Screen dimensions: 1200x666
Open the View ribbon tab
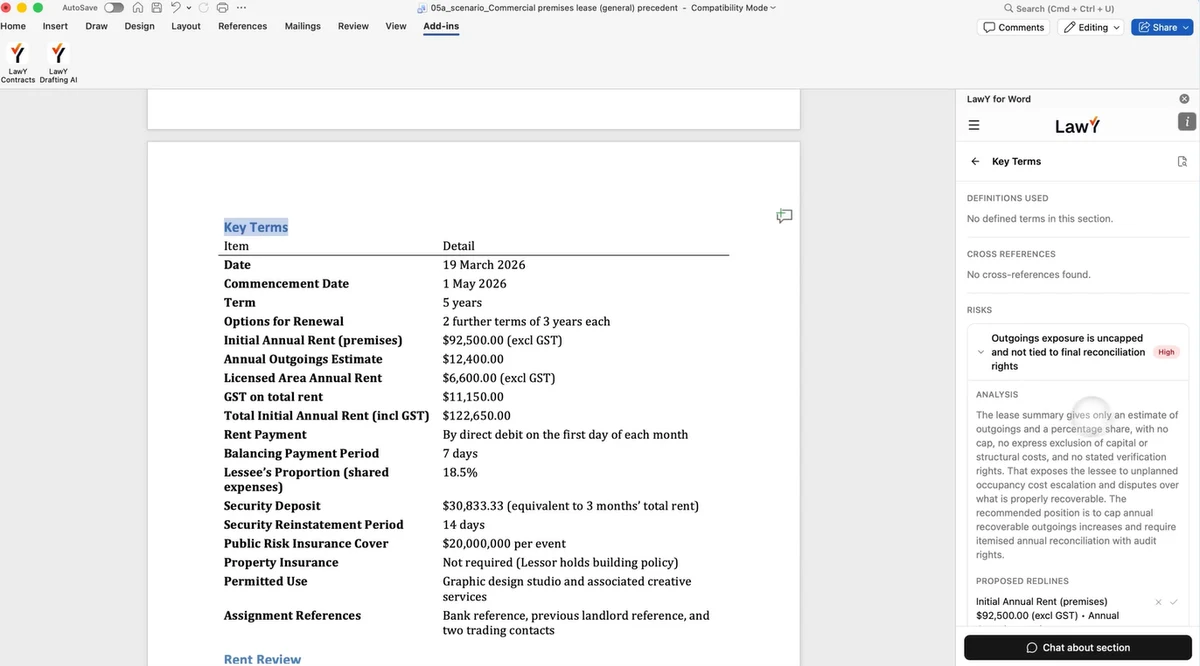(396, 26)
